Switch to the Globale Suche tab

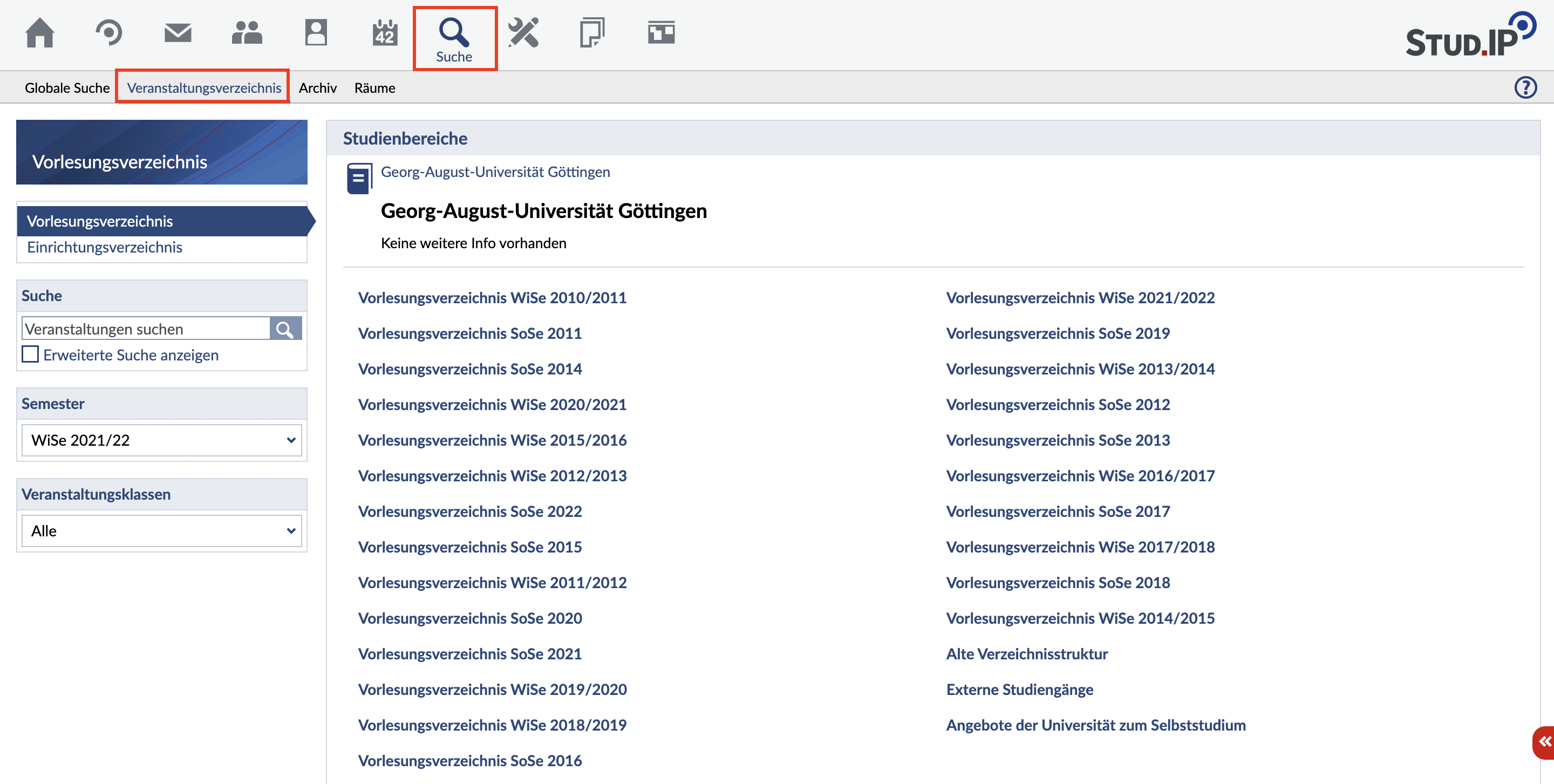(x=67, y=88)
